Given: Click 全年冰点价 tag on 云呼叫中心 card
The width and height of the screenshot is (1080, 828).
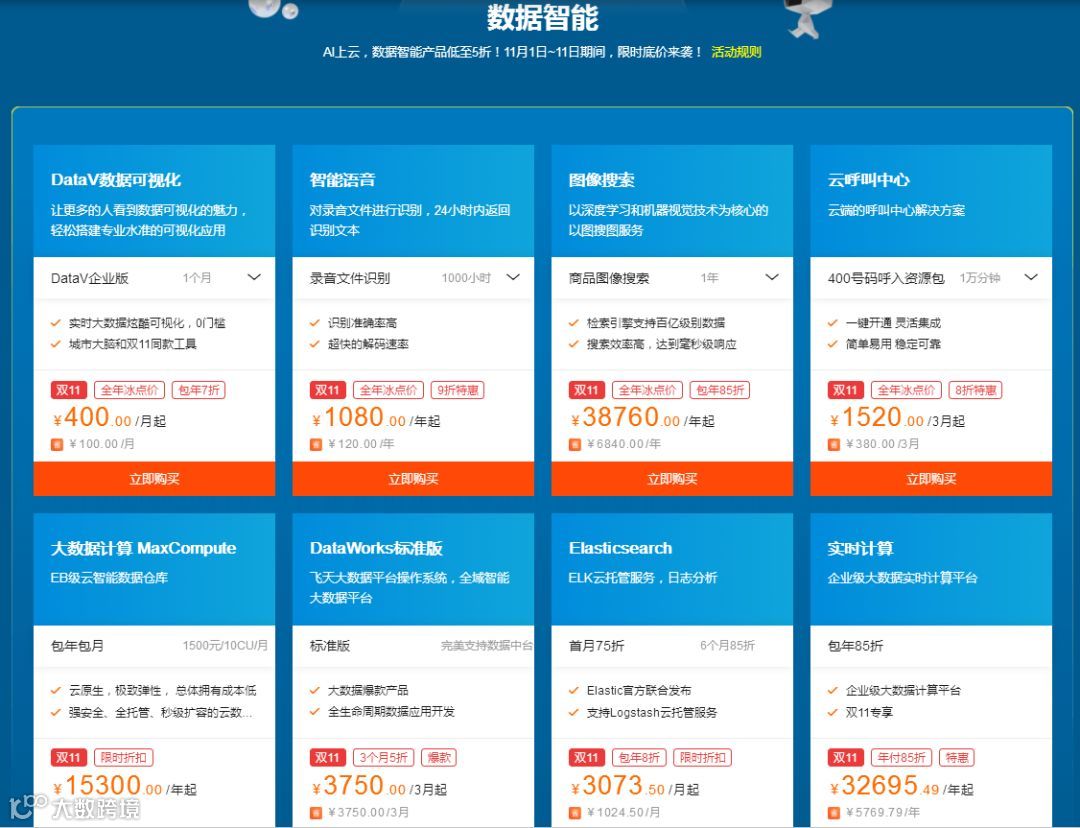Looking at the screenshot, I should 906,390.
